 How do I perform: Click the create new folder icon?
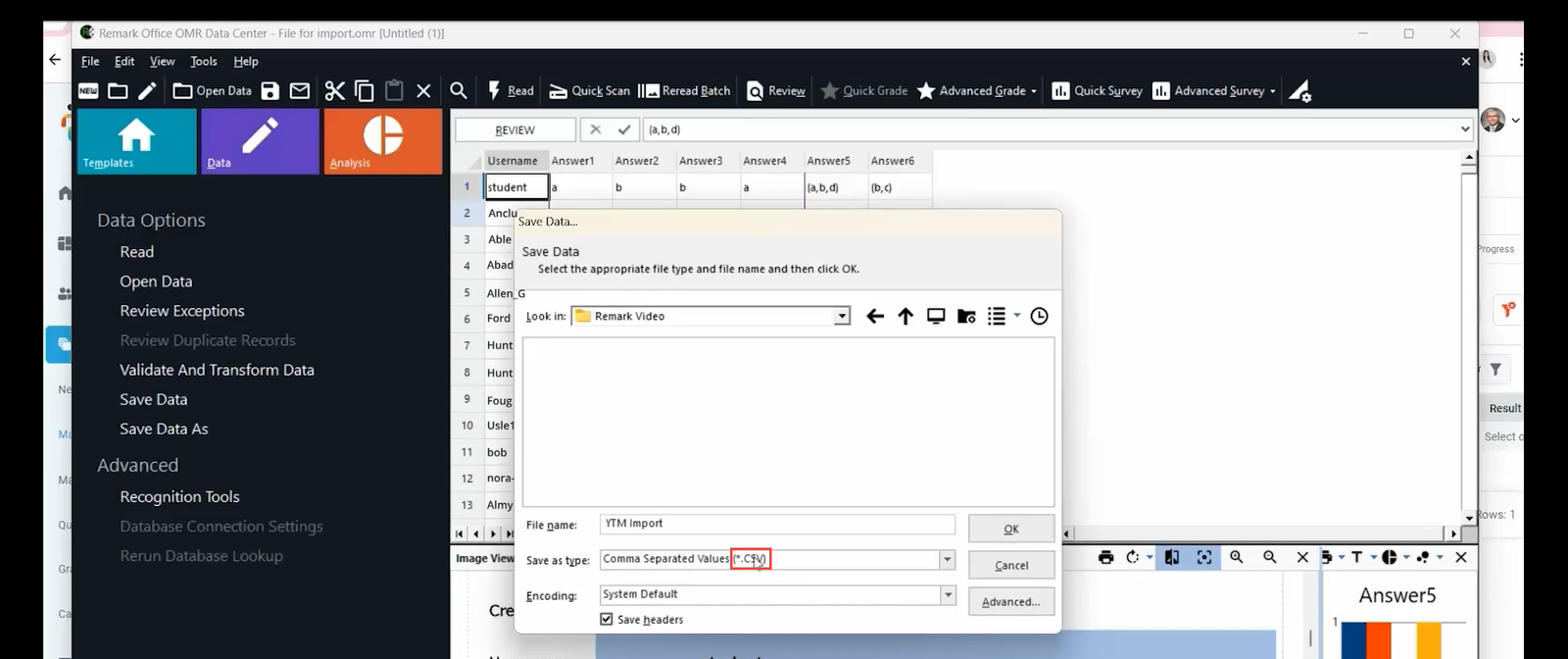coord(966,316)
